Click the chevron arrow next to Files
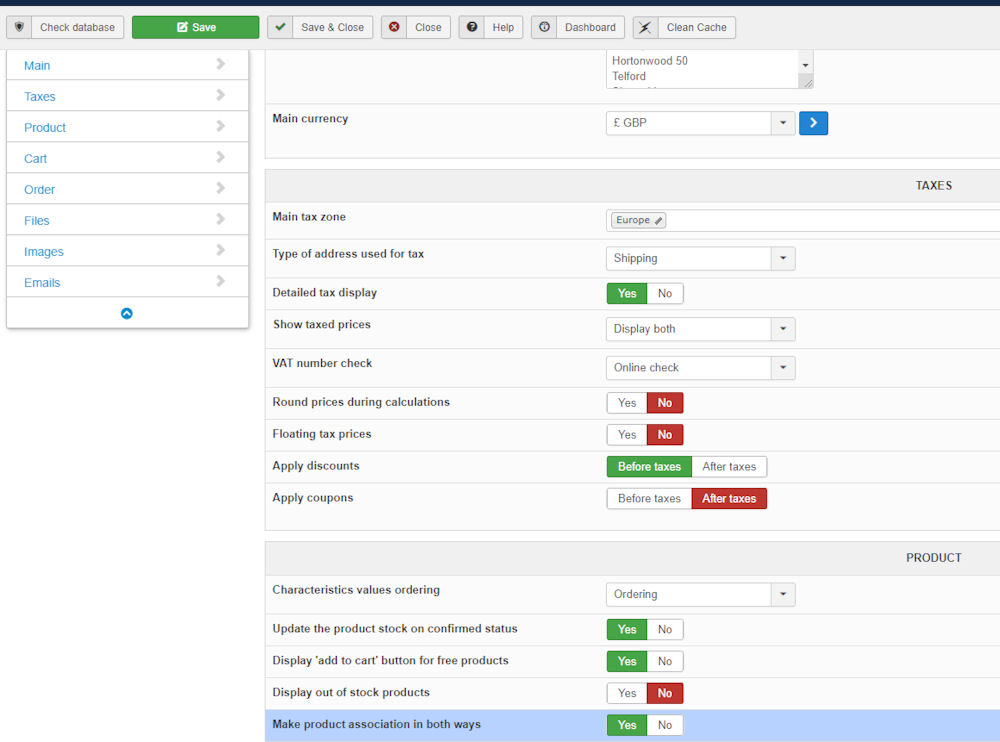This screenshot has height=742, width=1000. coord(221,219)
